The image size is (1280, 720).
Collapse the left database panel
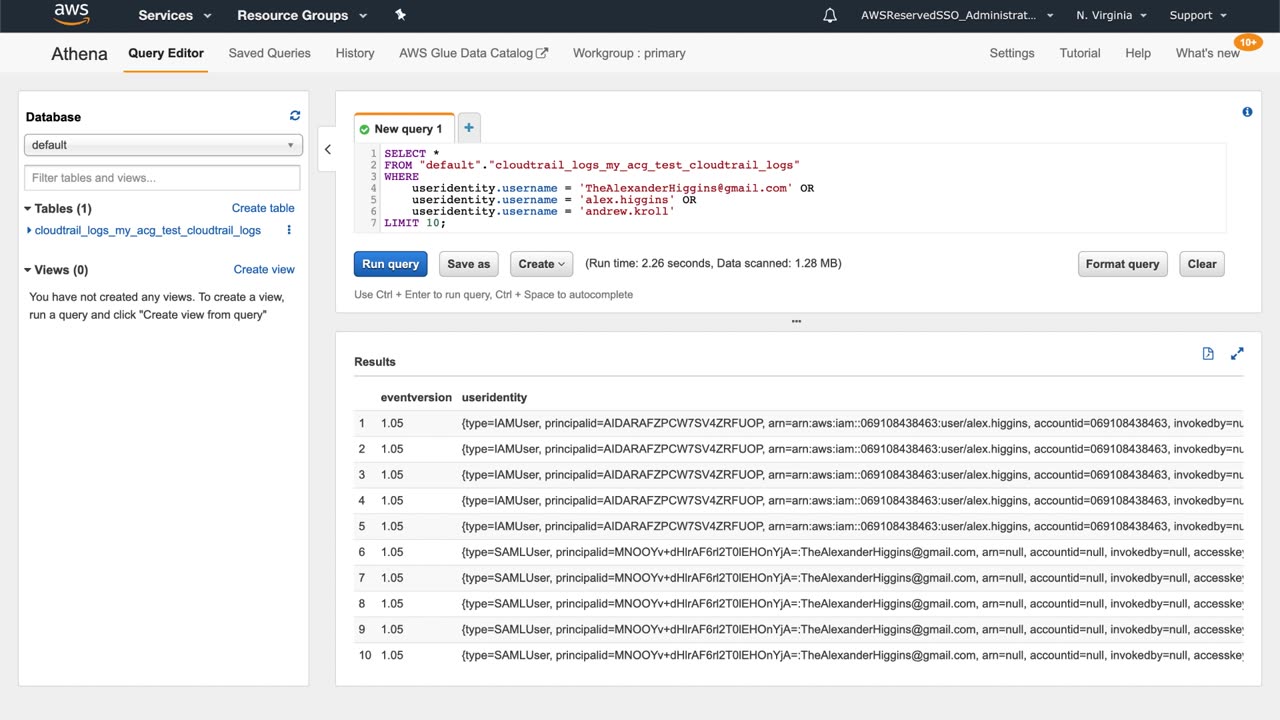click(x=327, y=150)
